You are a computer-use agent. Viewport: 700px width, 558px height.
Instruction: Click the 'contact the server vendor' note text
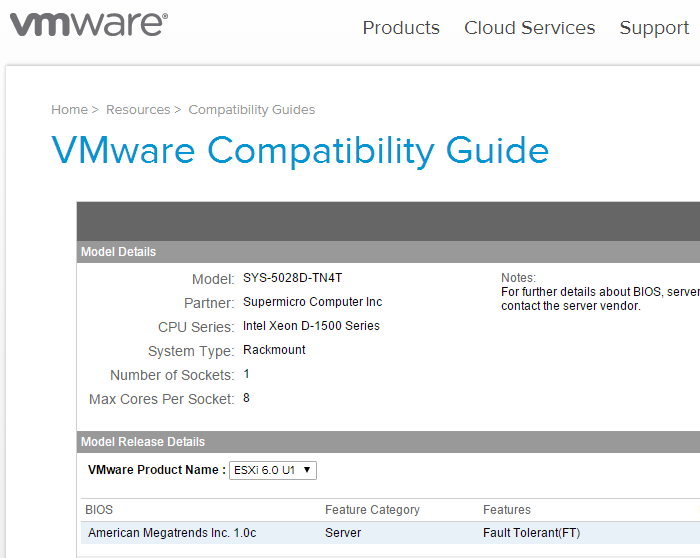571,306
